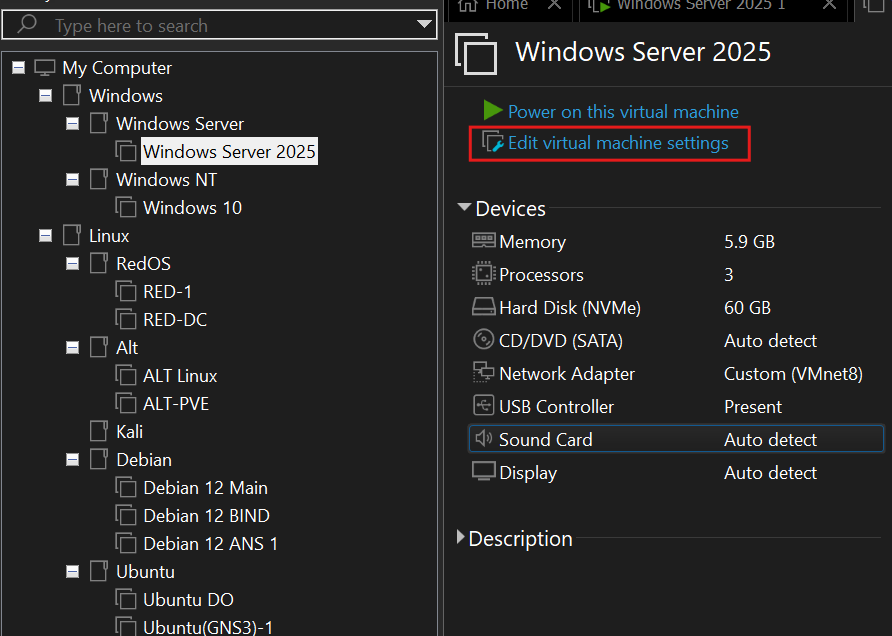This screenshot has width=892, height=636.
Task: Collapse the Debian folder in library
Action: (73, 460)
